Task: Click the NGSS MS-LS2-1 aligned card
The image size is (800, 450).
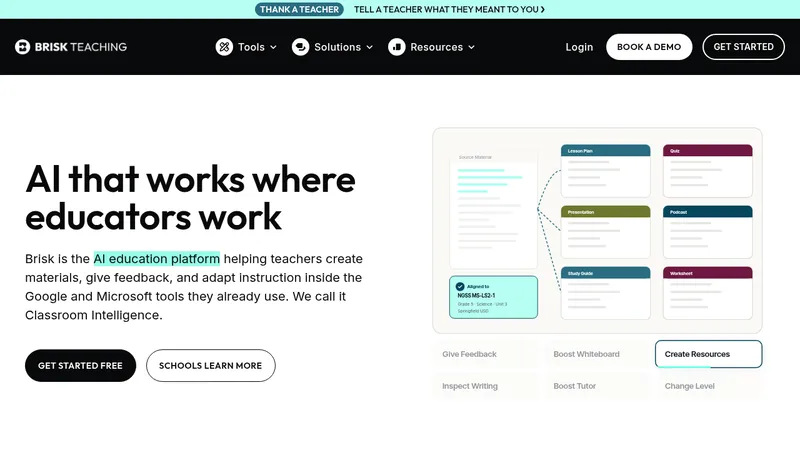Action: pos(493,297)
